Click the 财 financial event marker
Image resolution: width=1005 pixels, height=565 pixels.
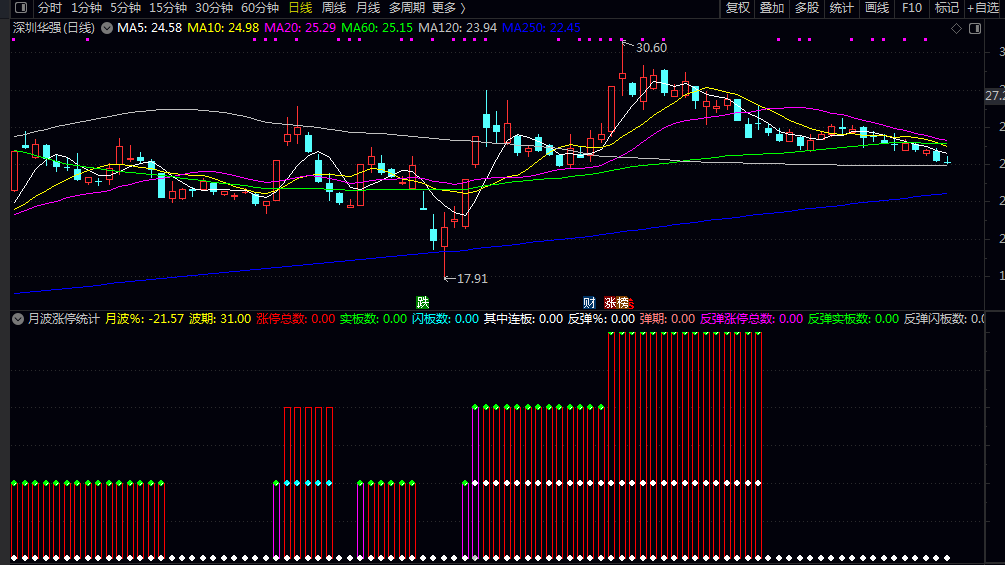pos(589,302)
